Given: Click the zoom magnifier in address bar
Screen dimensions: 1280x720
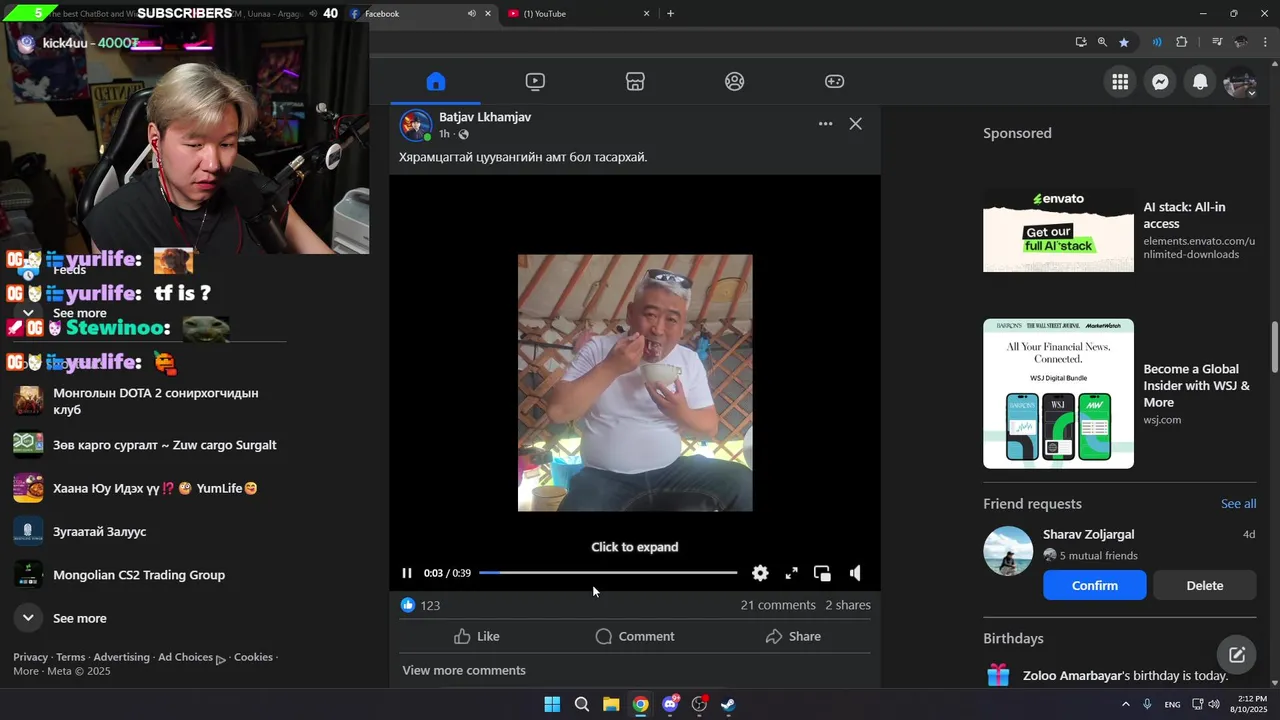Looking at the screenshot, I should click(1102, 42).
